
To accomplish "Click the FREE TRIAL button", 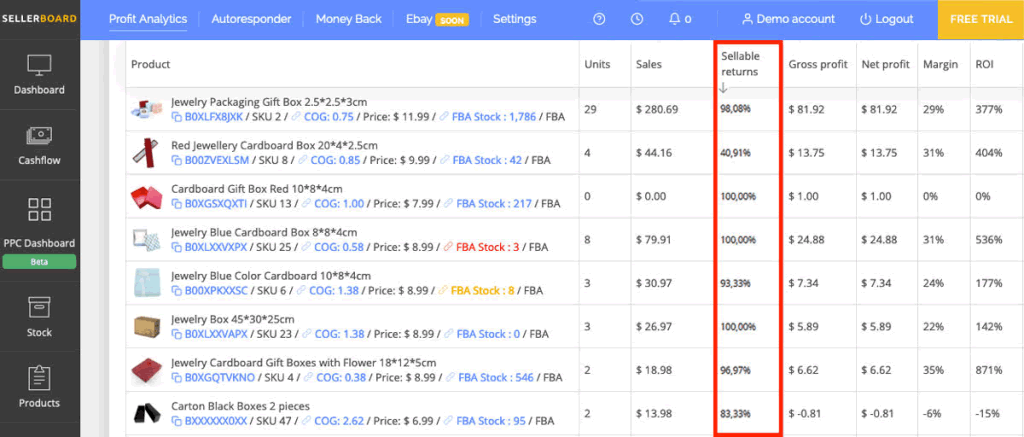I will (x=981, y=19).
